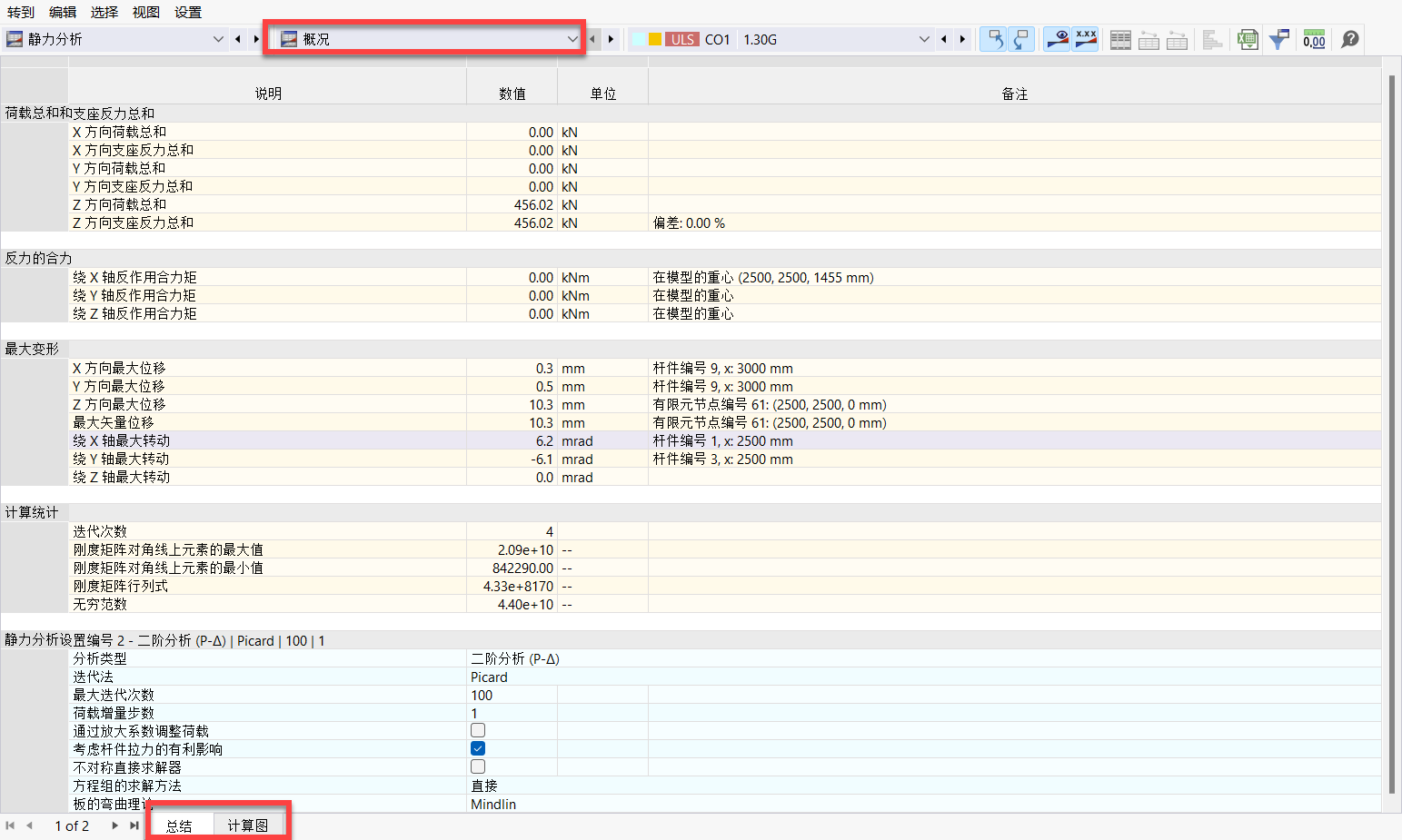Open the 0,00 decimal places settings

tap(1314, 40)
